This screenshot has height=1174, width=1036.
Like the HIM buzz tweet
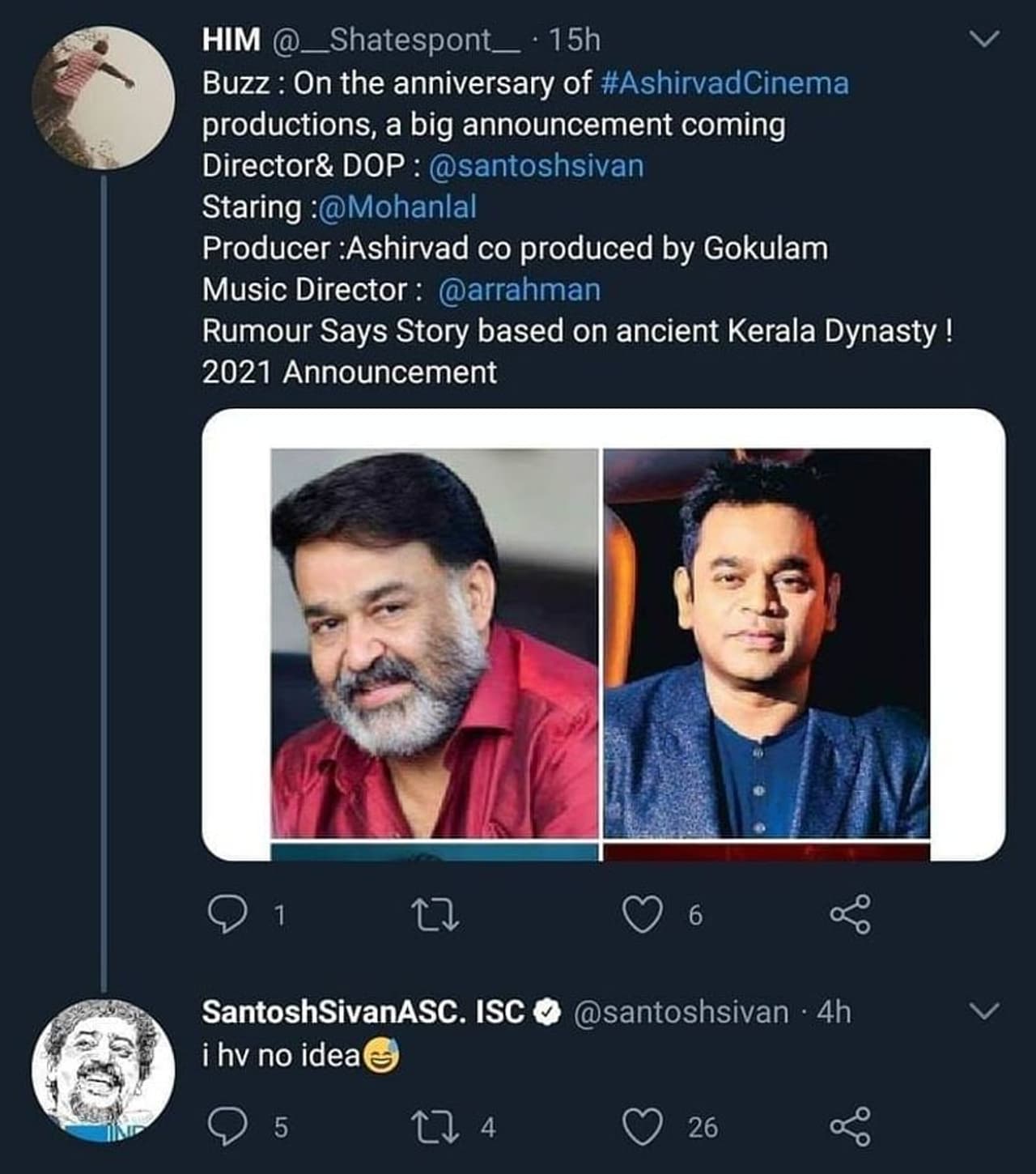(x=642, y=915)
